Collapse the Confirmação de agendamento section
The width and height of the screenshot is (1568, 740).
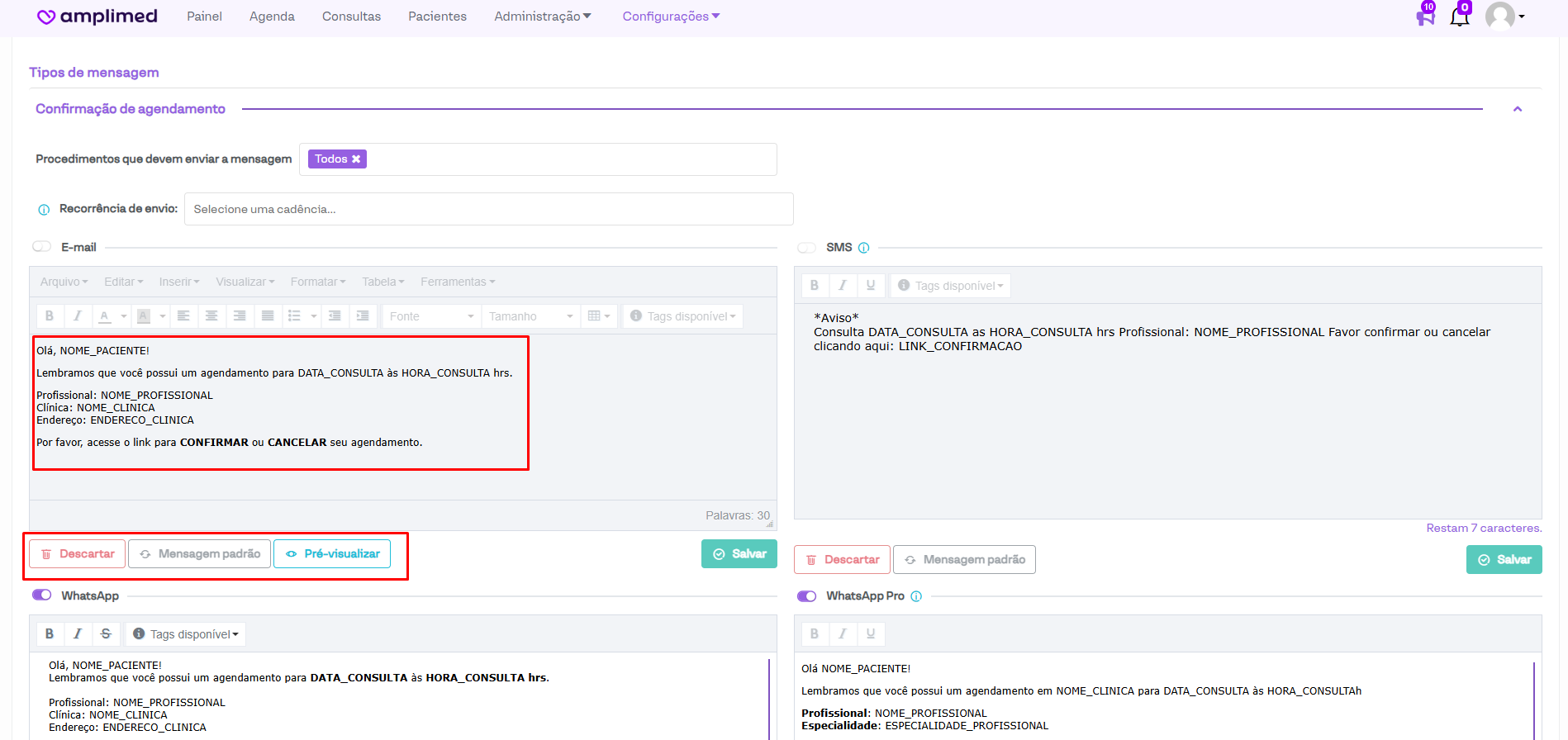(x=1517, y=109)
